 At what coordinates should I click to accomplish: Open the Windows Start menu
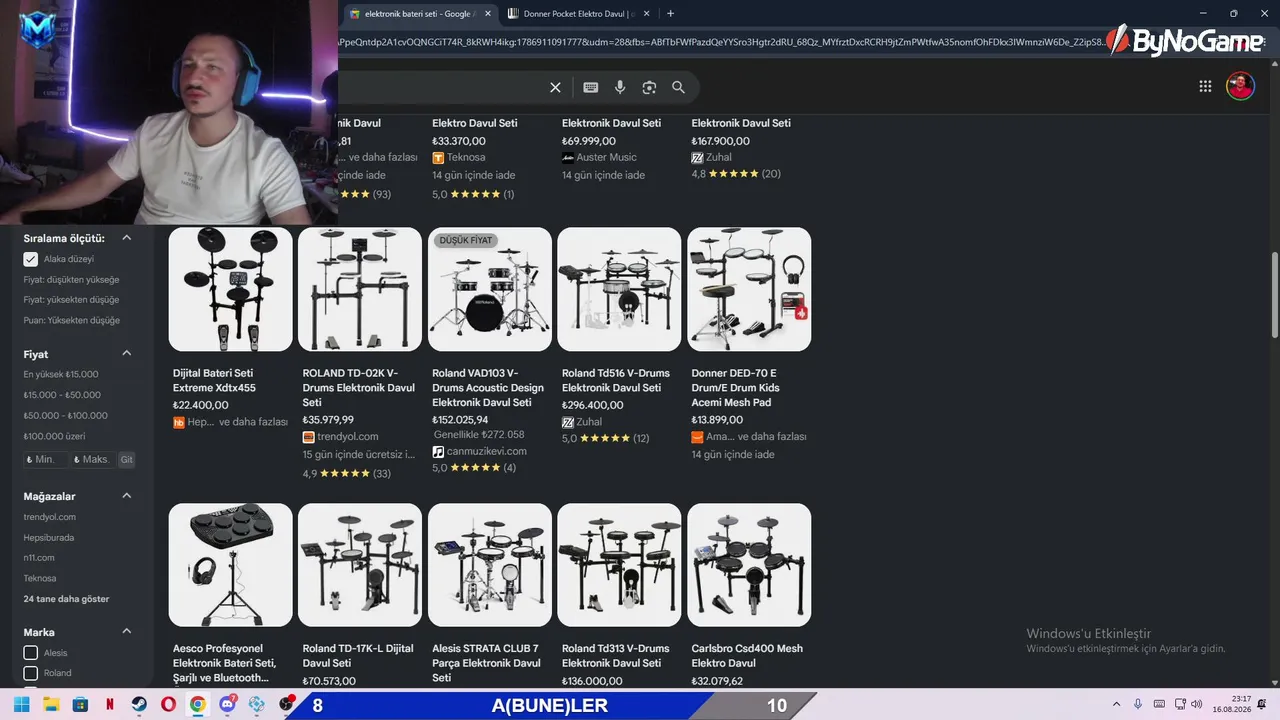tap(21, 705)
